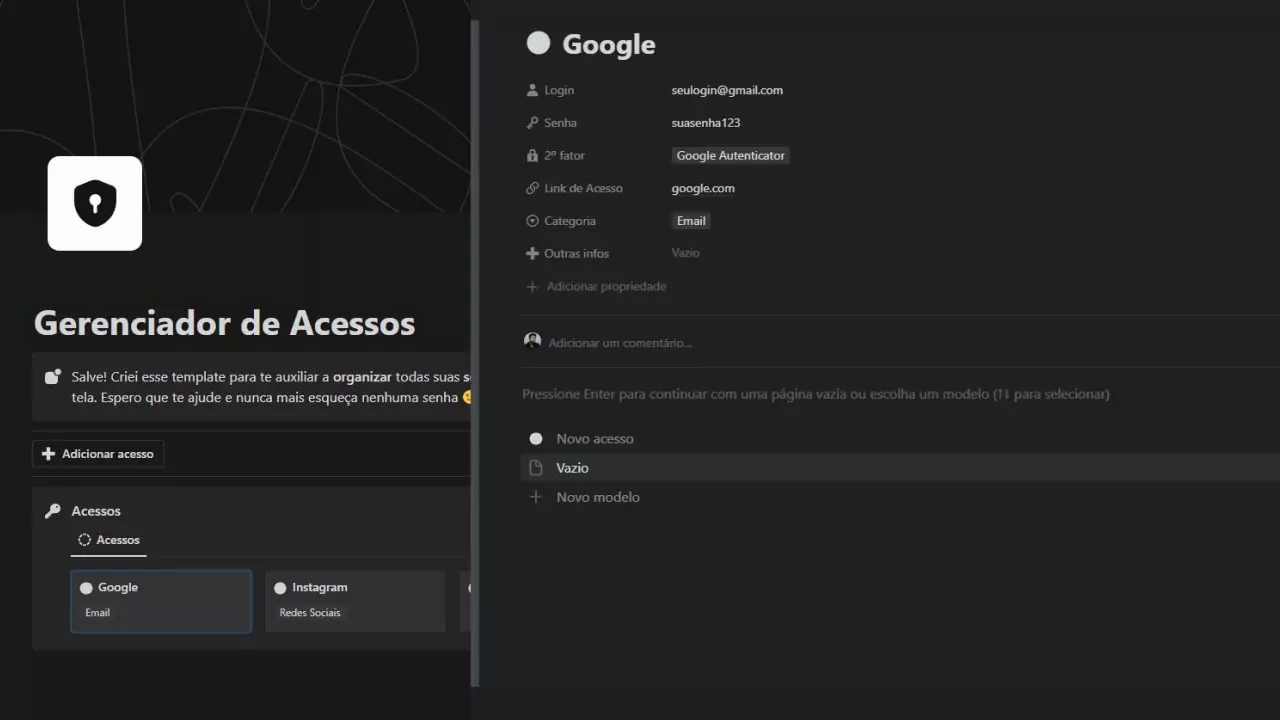
Task: Click the Login property label
Action: 559,90
